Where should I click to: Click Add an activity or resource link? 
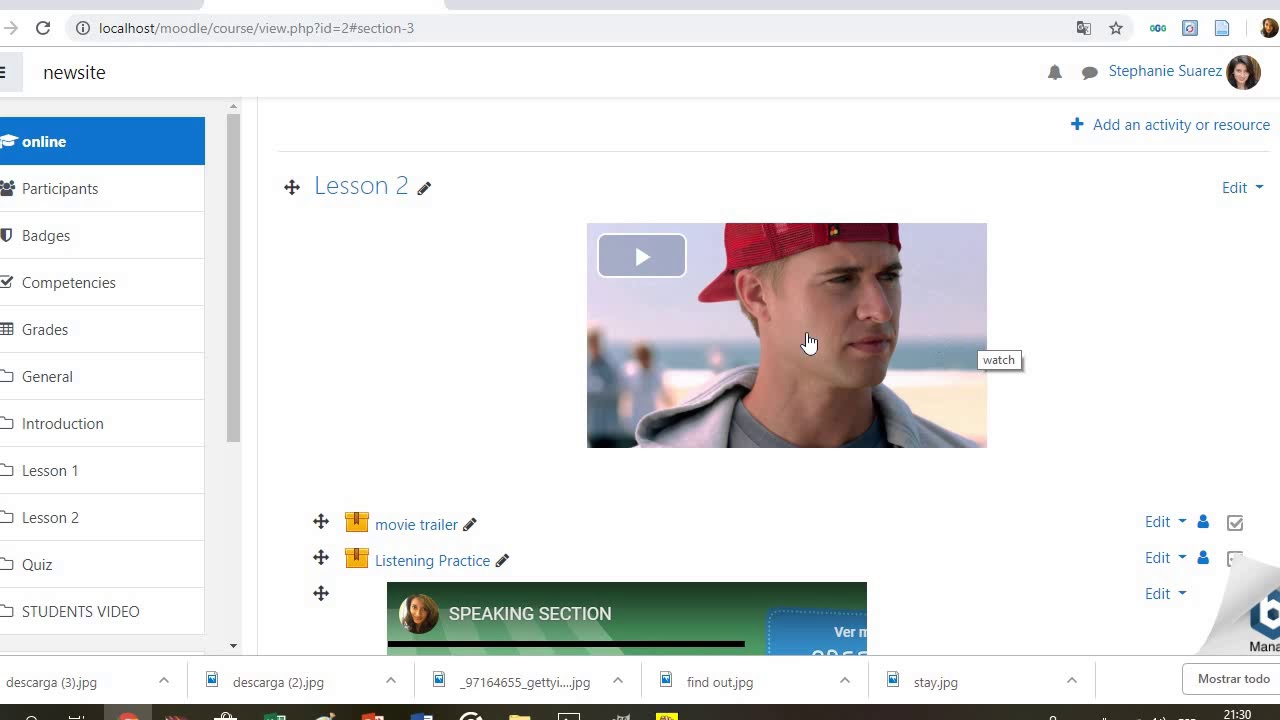click(1181, 124)
